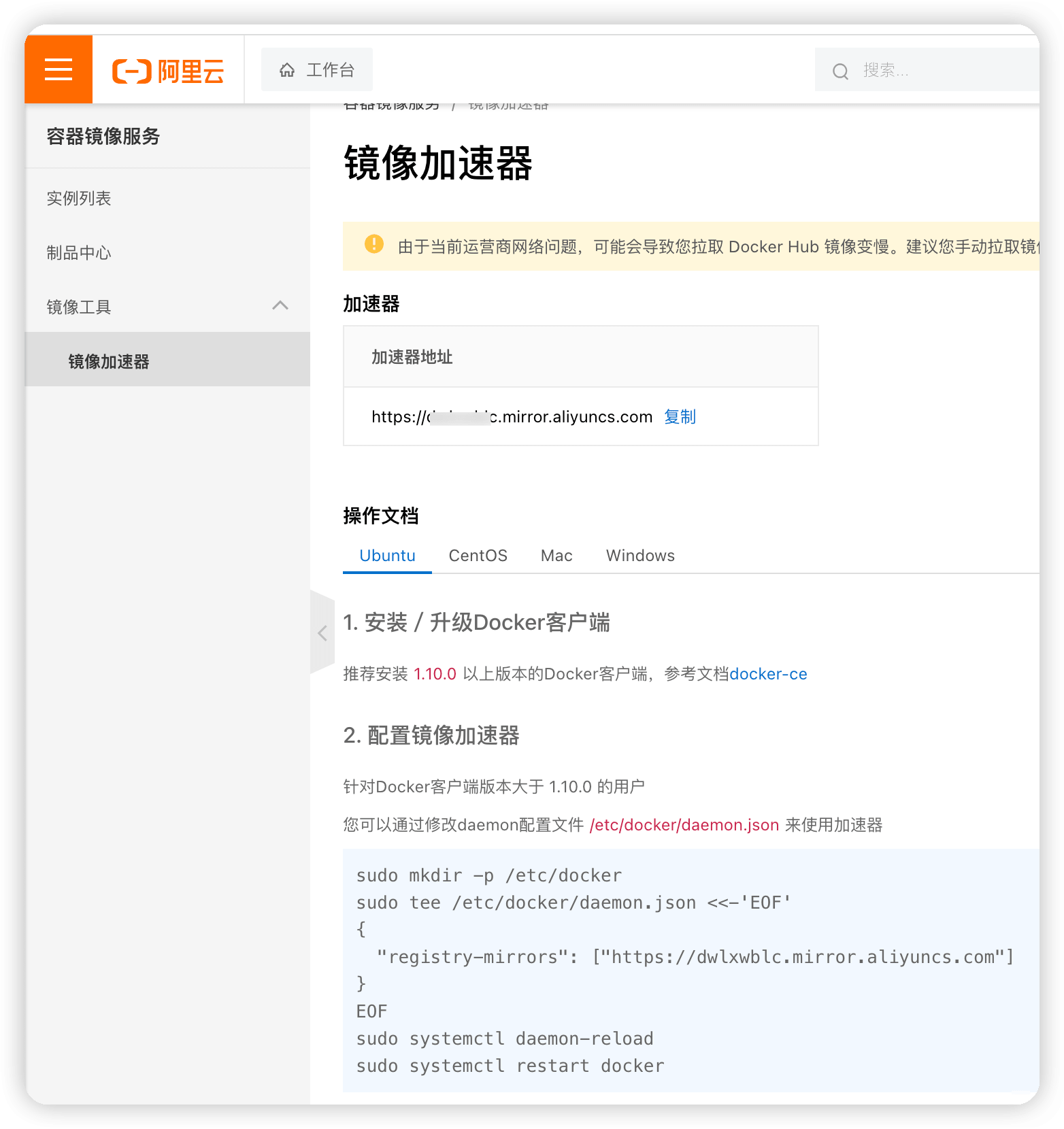Click the 2. 配置镜像加速器 heading

tap(431, 735)
